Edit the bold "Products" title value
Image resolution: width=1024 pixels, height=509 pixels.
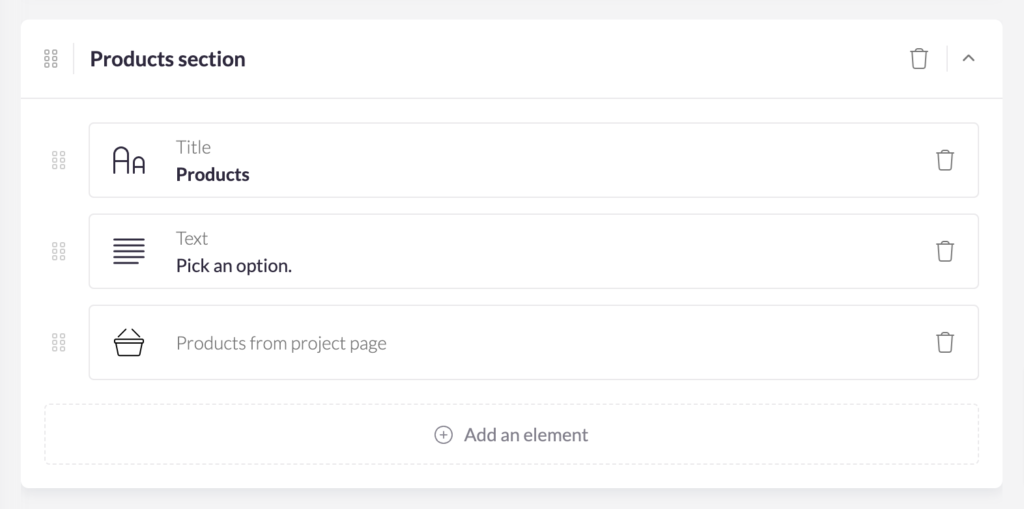click(213, 175)
